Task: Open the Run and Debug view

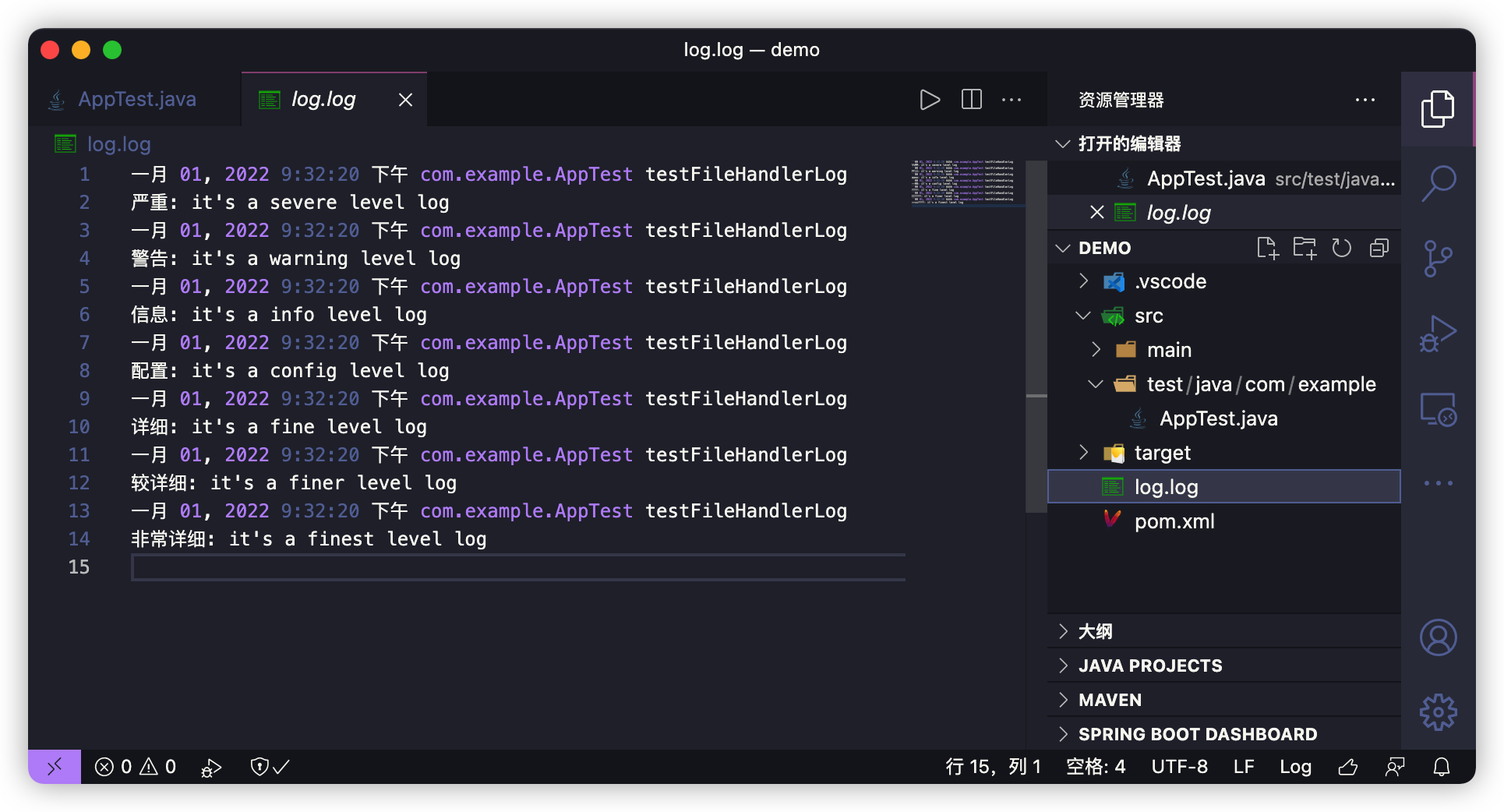Action: [x=1438, y=334]
